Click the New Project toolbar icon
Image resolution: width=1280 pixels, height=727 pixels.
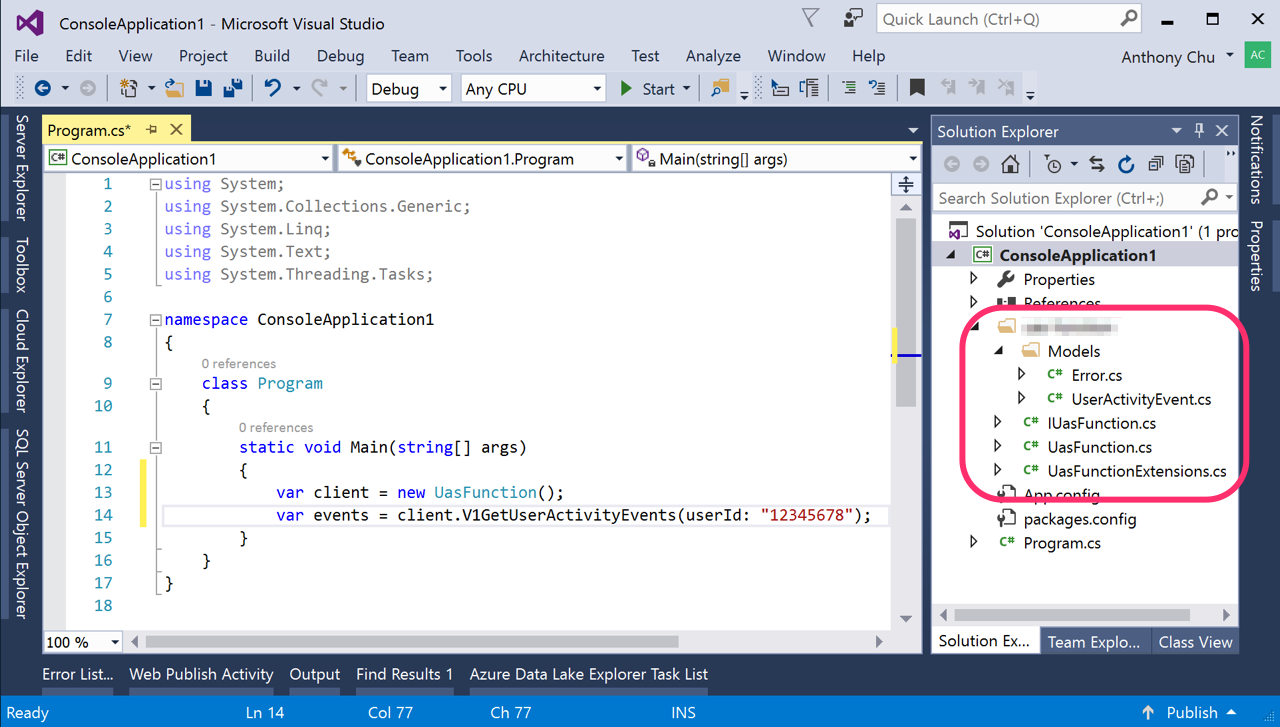(128, 88)
